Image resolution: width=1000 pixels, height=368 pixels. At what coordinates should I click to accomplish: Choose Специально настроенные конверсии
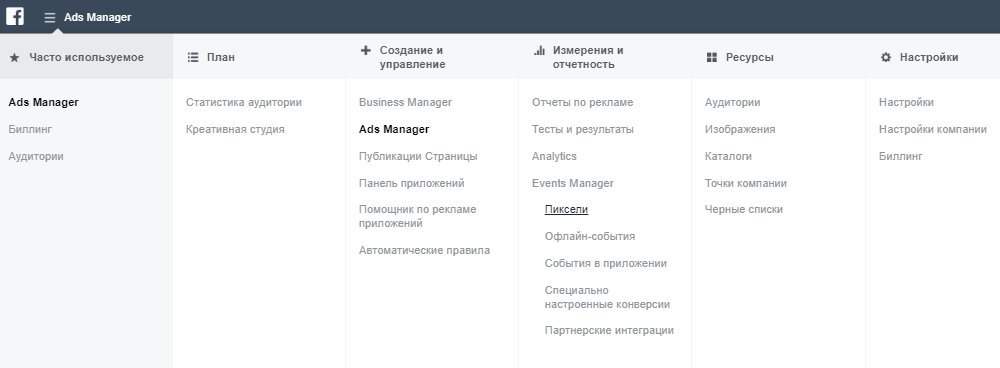click(x=607, y=298)
